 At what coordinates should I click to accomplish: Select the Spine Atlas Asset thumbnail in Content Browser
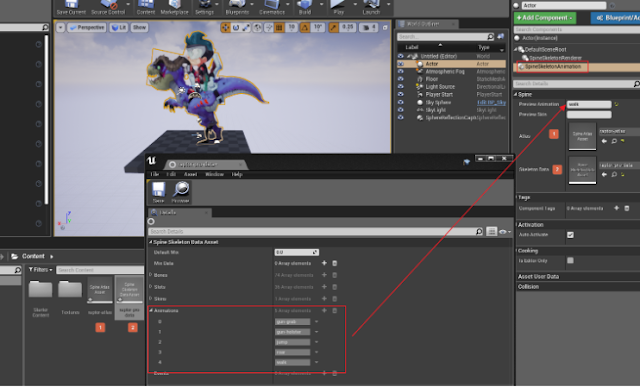(100, 291)
